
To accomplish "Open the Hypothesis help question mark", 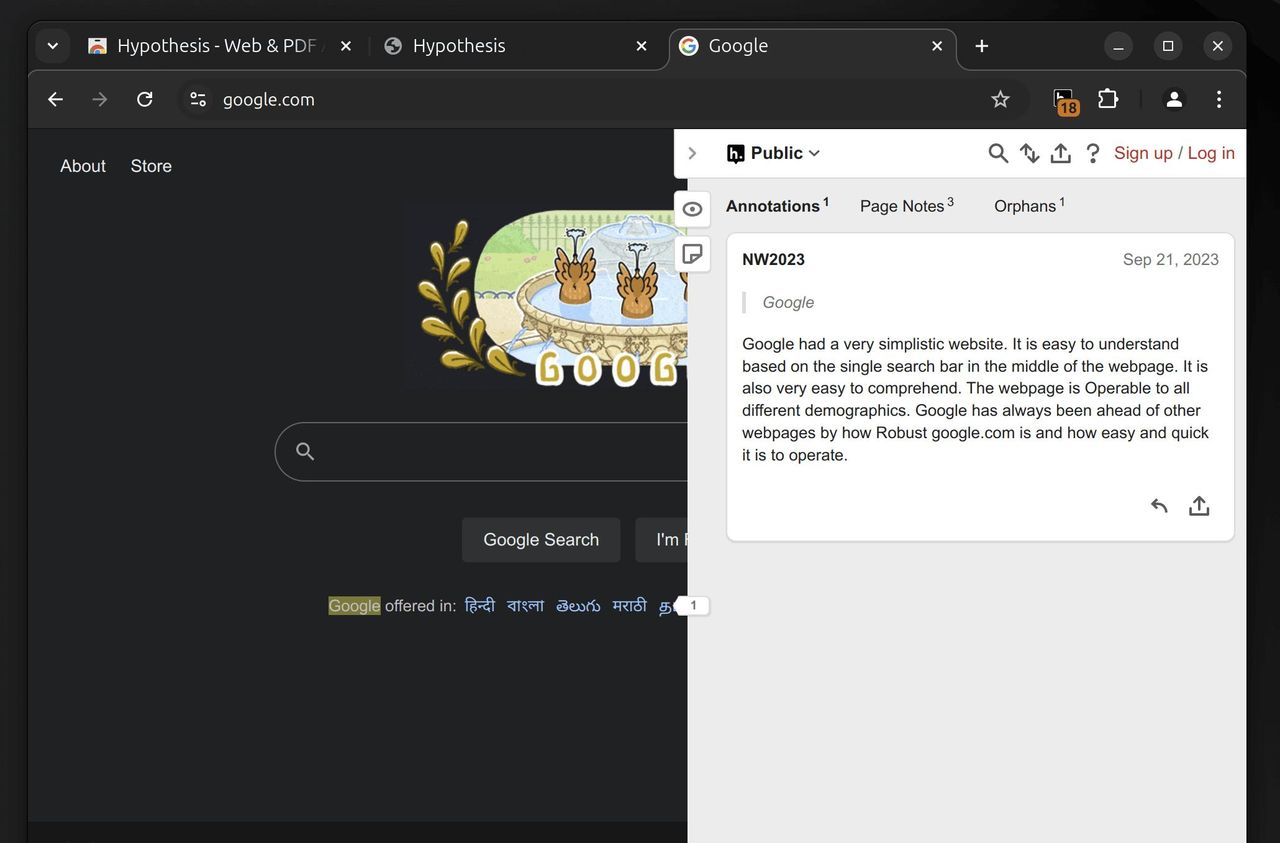I will pyautogui.click(x=1093, y=153).
